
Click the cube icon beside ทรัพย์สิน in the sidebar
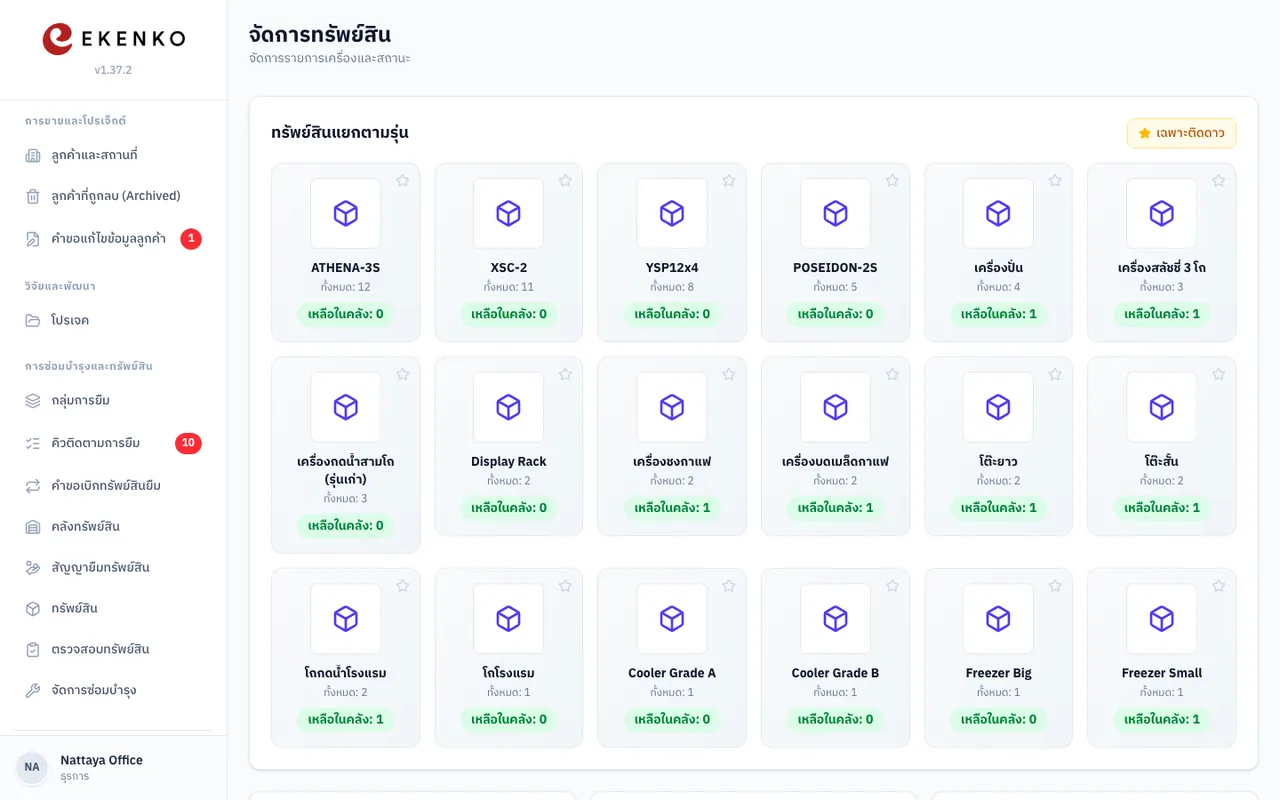click(x=33, y=608)
